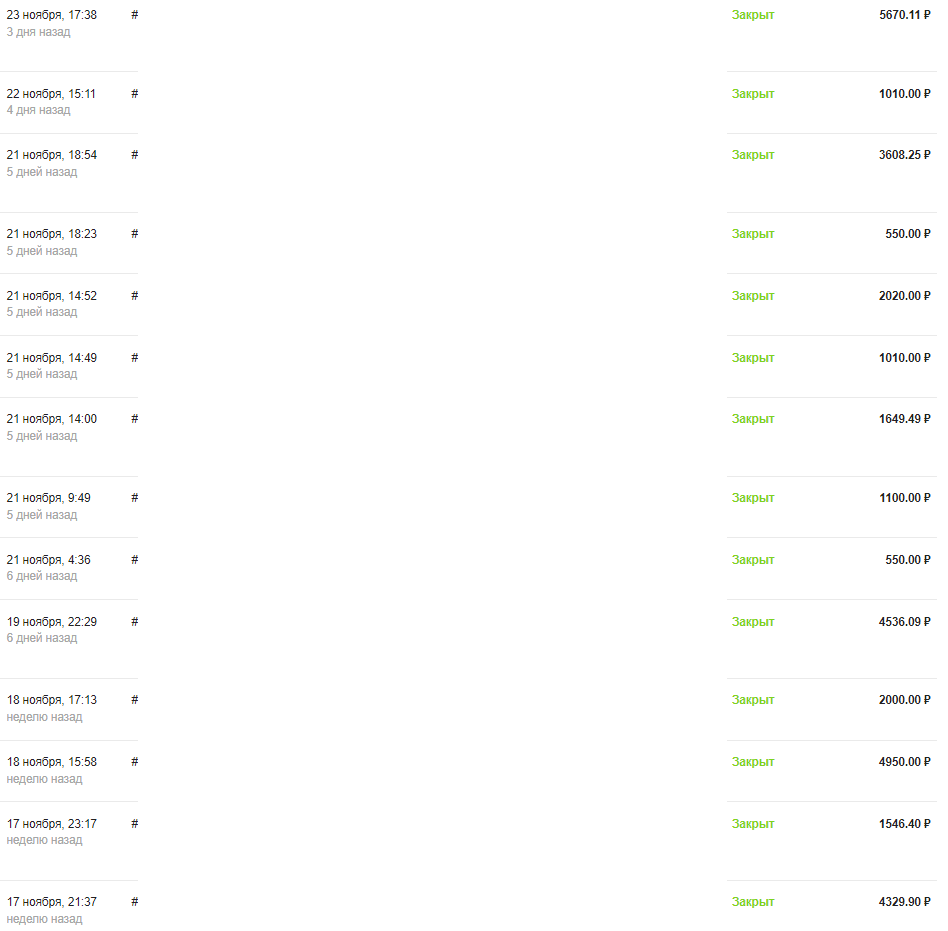
Task: Select the Закрыт status for 3608.25 ₽ order
Action: click(753, 155)
